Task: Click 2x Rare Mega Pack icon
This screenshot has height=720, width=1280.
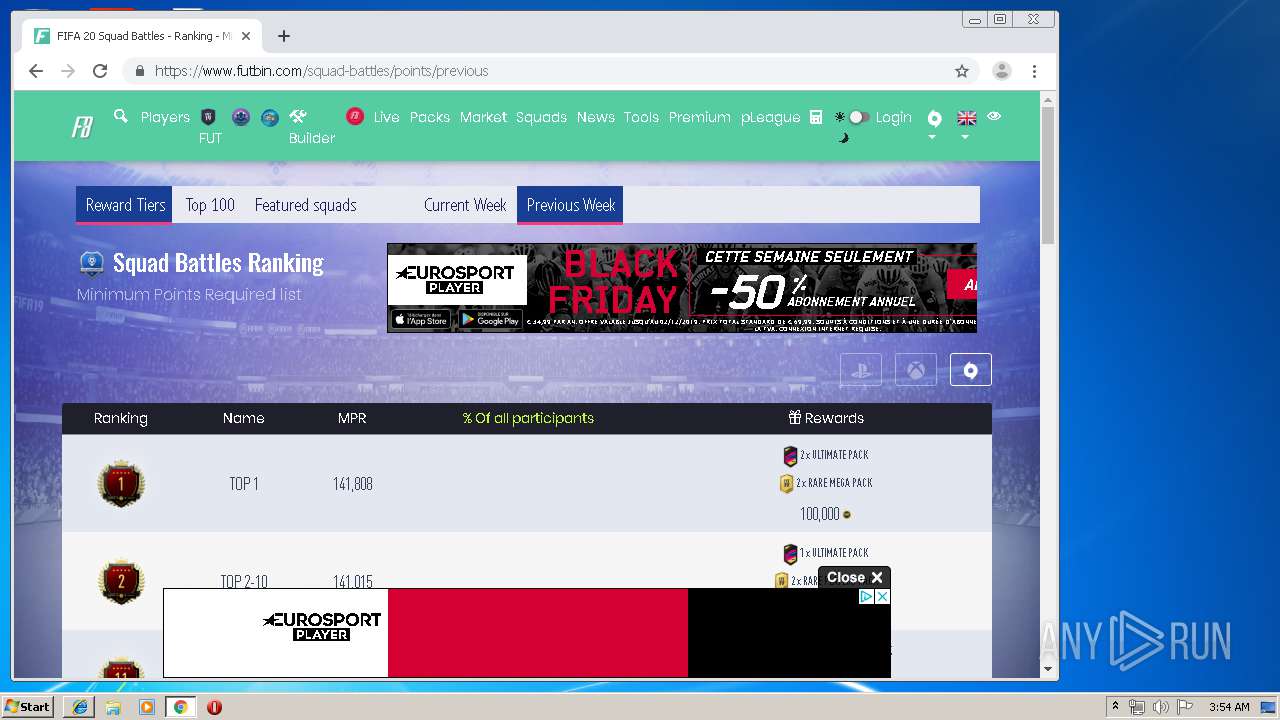Action: click(787, 483)
